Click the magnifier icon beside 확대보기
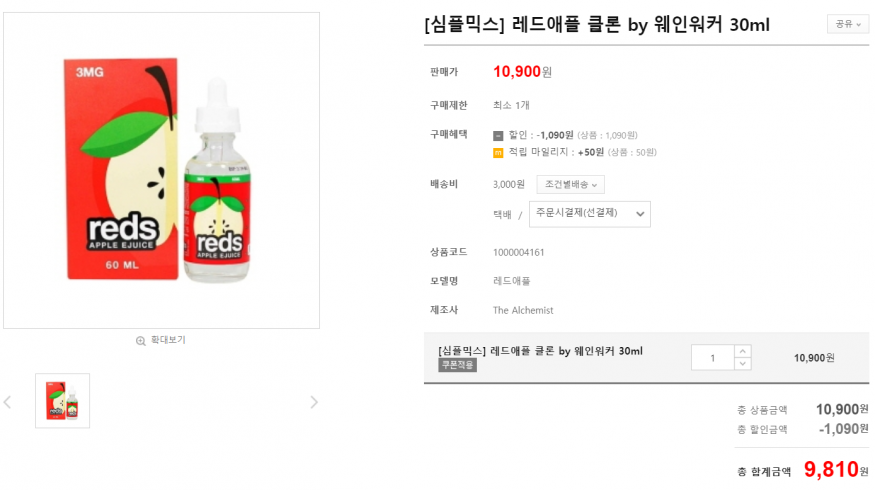The width and height of the screenshot is (875, 490). [x=141, y=340]
